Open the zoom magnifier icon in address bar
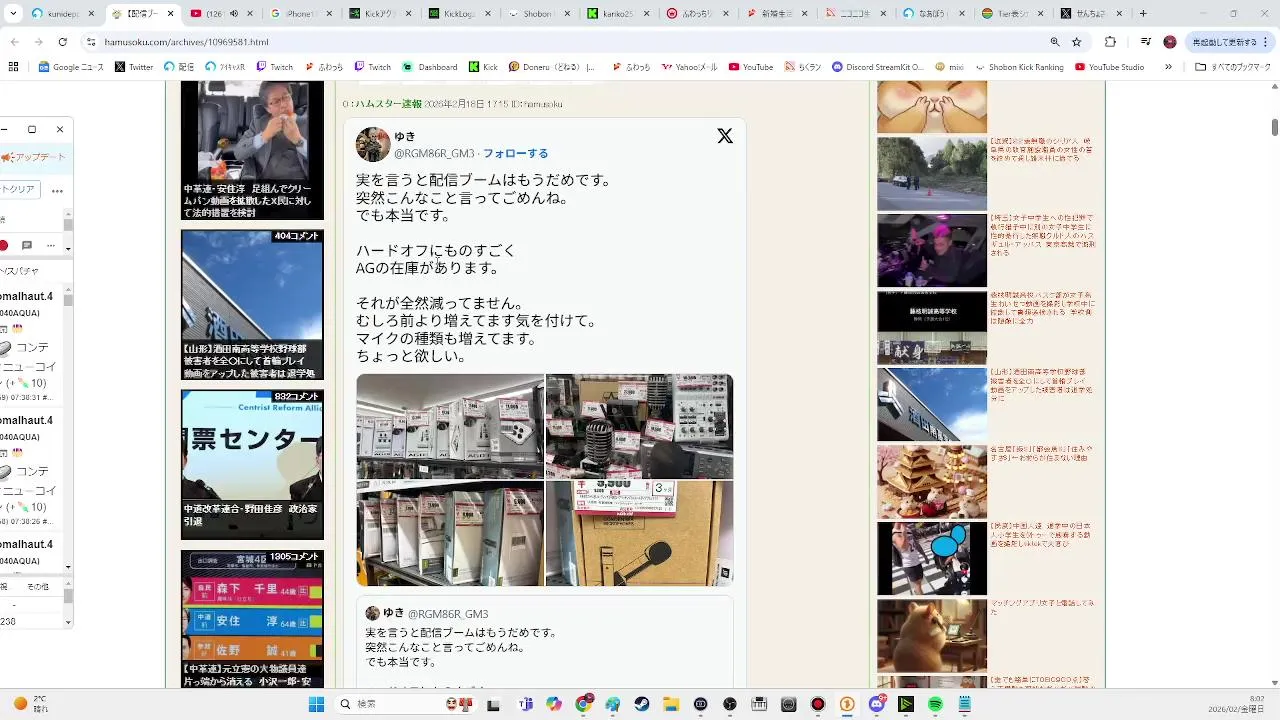This screenshot has height=720, width=1280. point(1055,42)
